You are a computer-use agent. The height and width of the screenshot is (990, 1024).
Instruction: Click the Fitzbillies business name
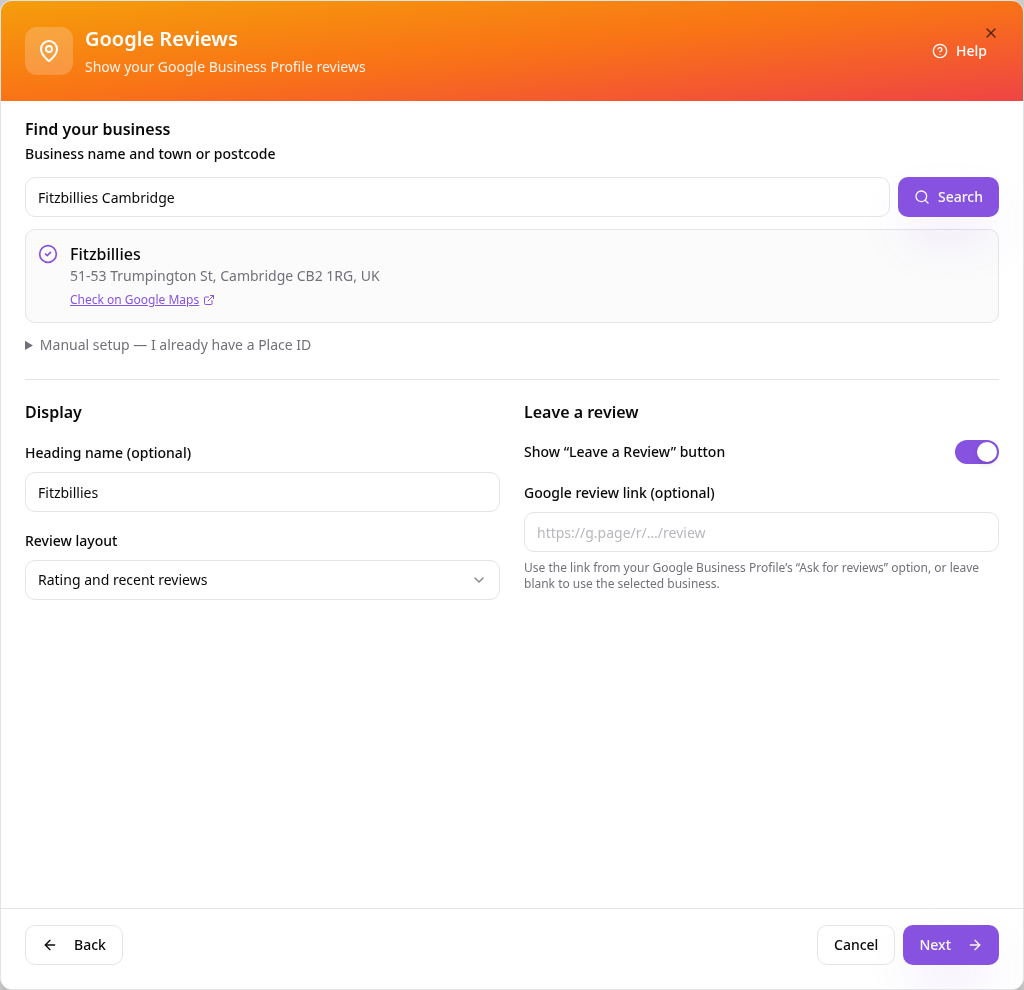click(x=105, y=254)
